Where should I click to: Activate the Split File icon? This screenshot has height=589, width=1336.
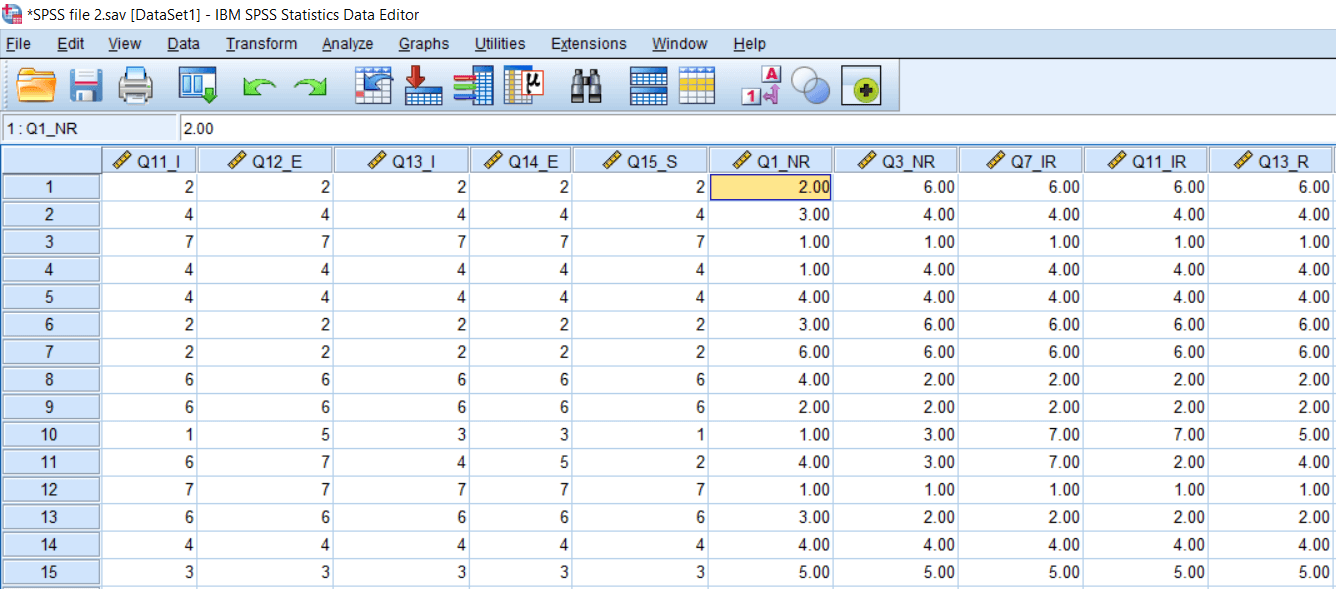[x=648, y=86]
